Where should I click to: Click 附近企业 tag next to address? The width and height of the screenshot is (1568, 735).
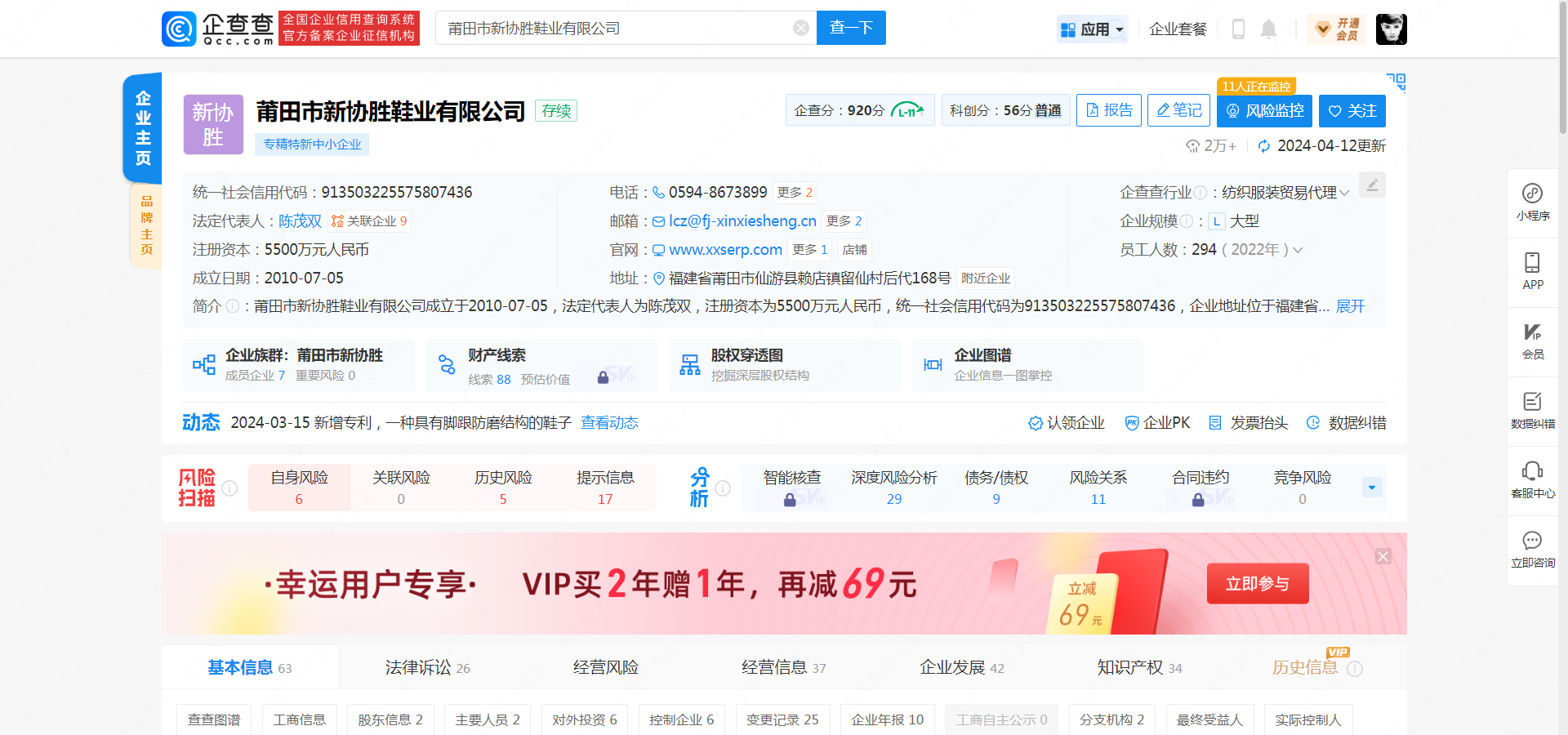[x=986, y=278]
